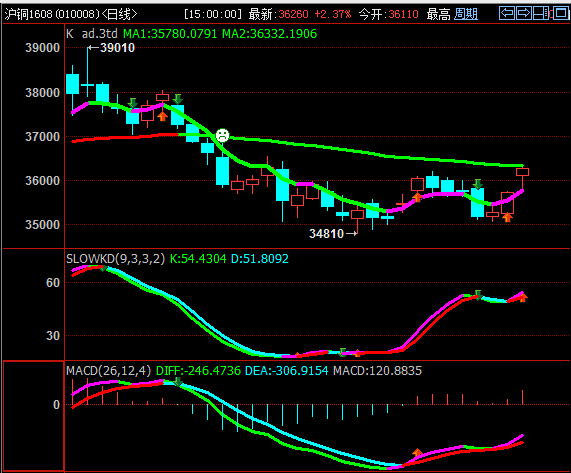The height and width of the screenshot is (473, 571).
Task: Click the <日线> daily period label
Action: click(x=119, y=14)
